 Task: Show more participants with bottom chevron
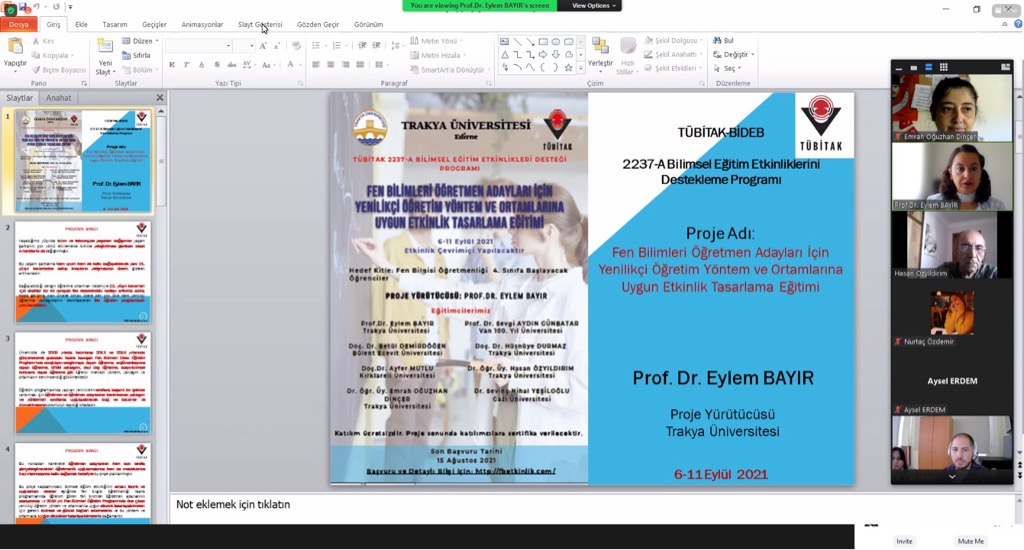point(952,477)
